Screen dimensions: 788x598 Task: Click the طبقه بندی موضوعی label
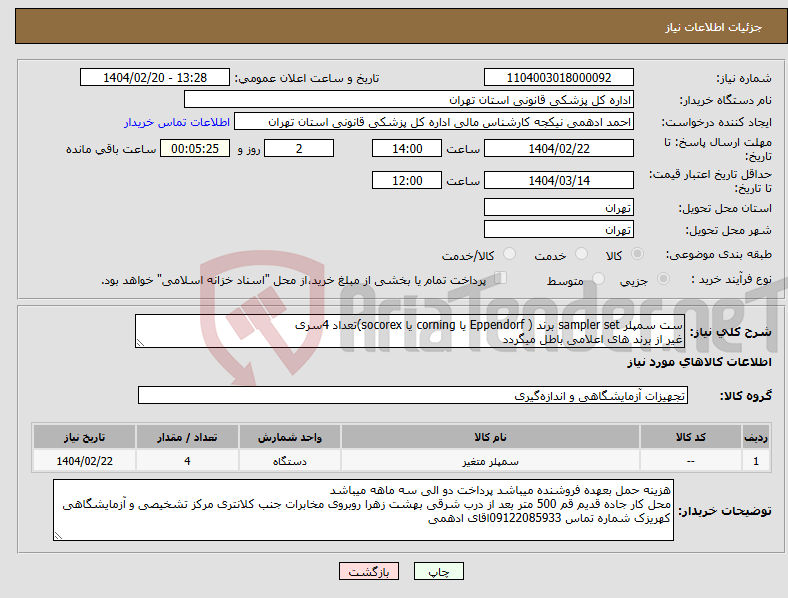point(719,254)
